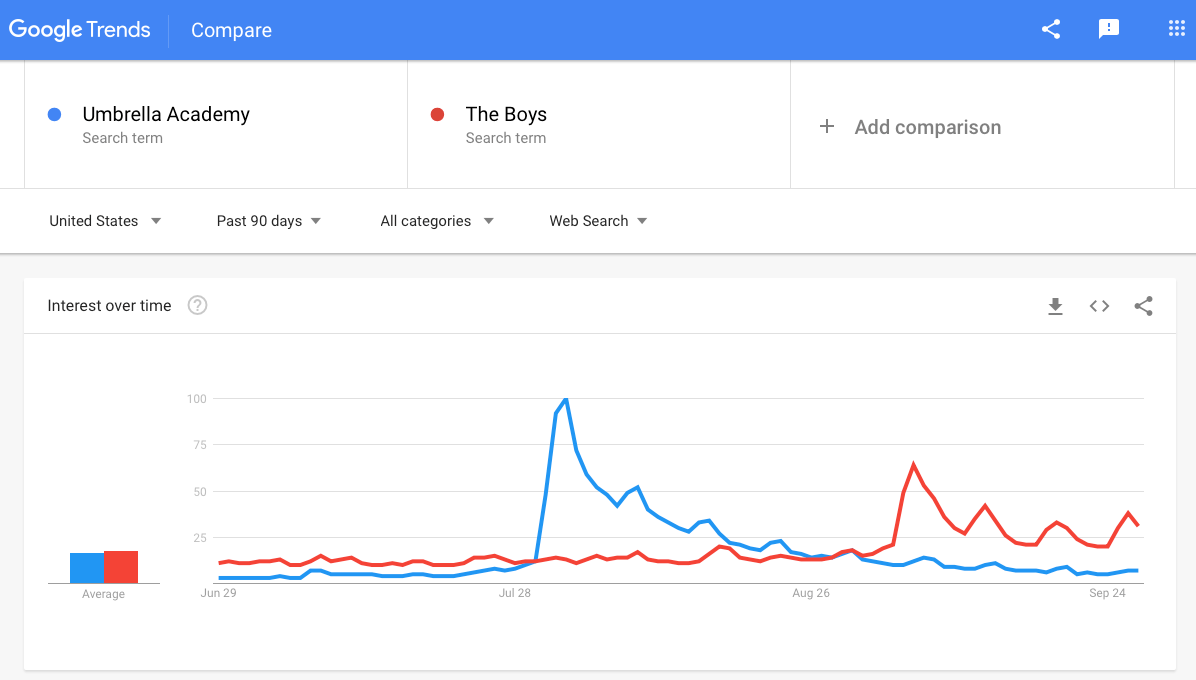The height and width of the screenshot is (680, 1196).
Task: Send feedback using the feedback icon
Action: point(1109,29)
